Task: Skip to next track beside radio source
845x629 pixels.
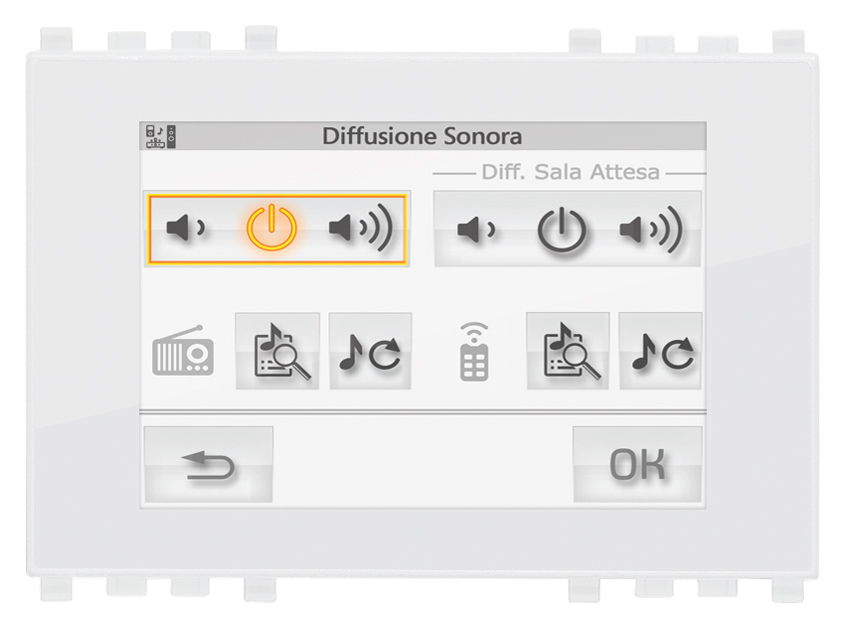Action: (370, 351)
